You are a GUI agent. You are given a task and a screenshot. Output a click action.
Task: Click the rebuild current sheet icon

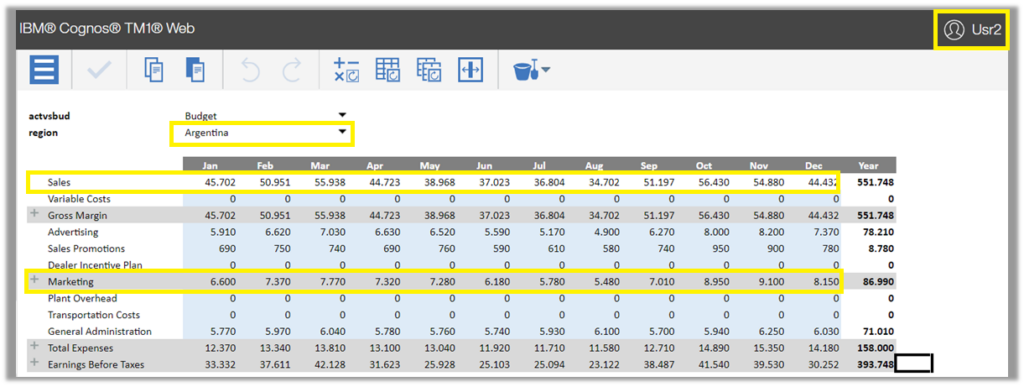point(388,70)
